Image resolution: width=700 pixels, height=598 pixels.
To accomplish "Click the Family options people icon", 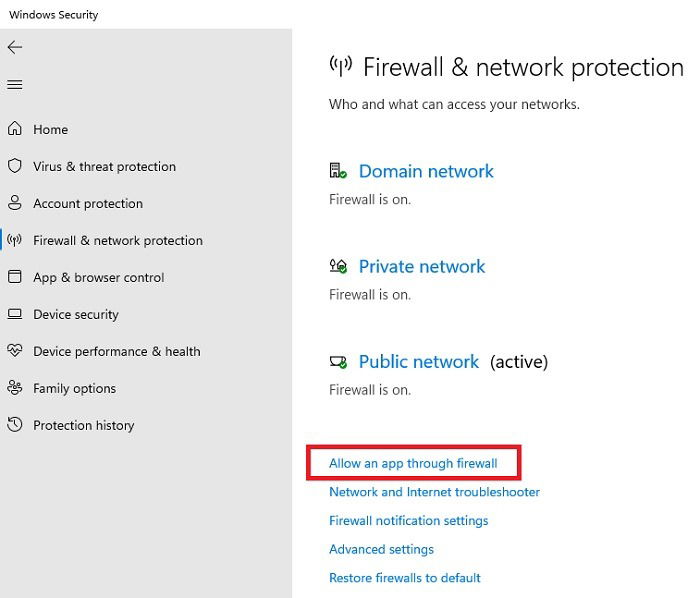I will tap(15, 388).
